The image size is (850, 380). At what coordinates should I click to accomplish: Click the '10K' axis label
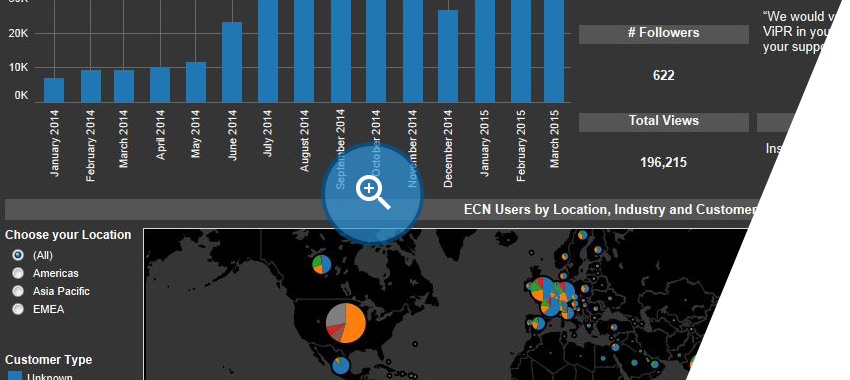(18, 68)
